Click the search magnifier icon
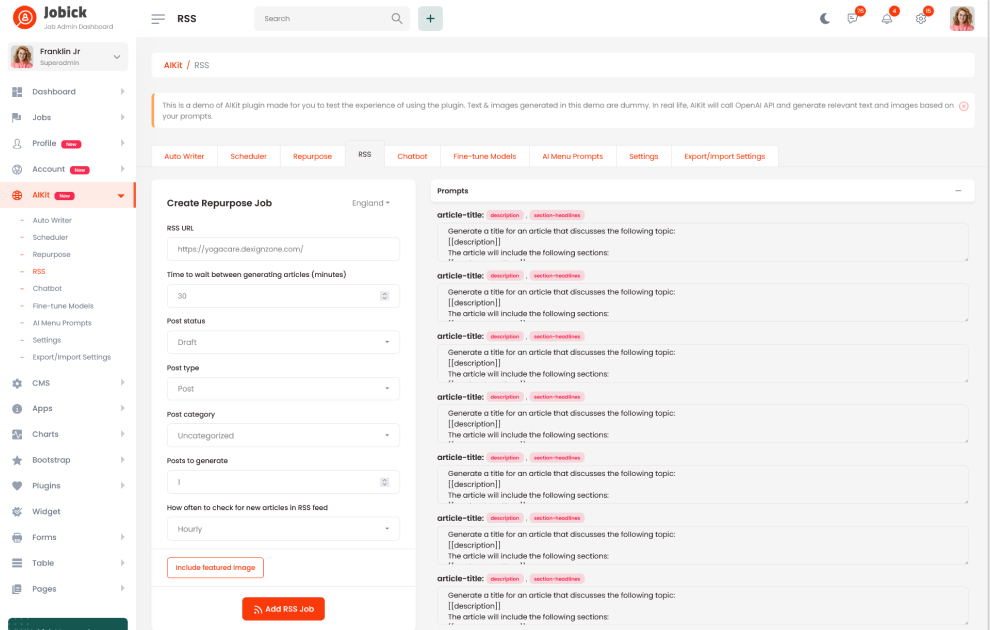Viewport: 990px width, 630px height. pos(397,19)
